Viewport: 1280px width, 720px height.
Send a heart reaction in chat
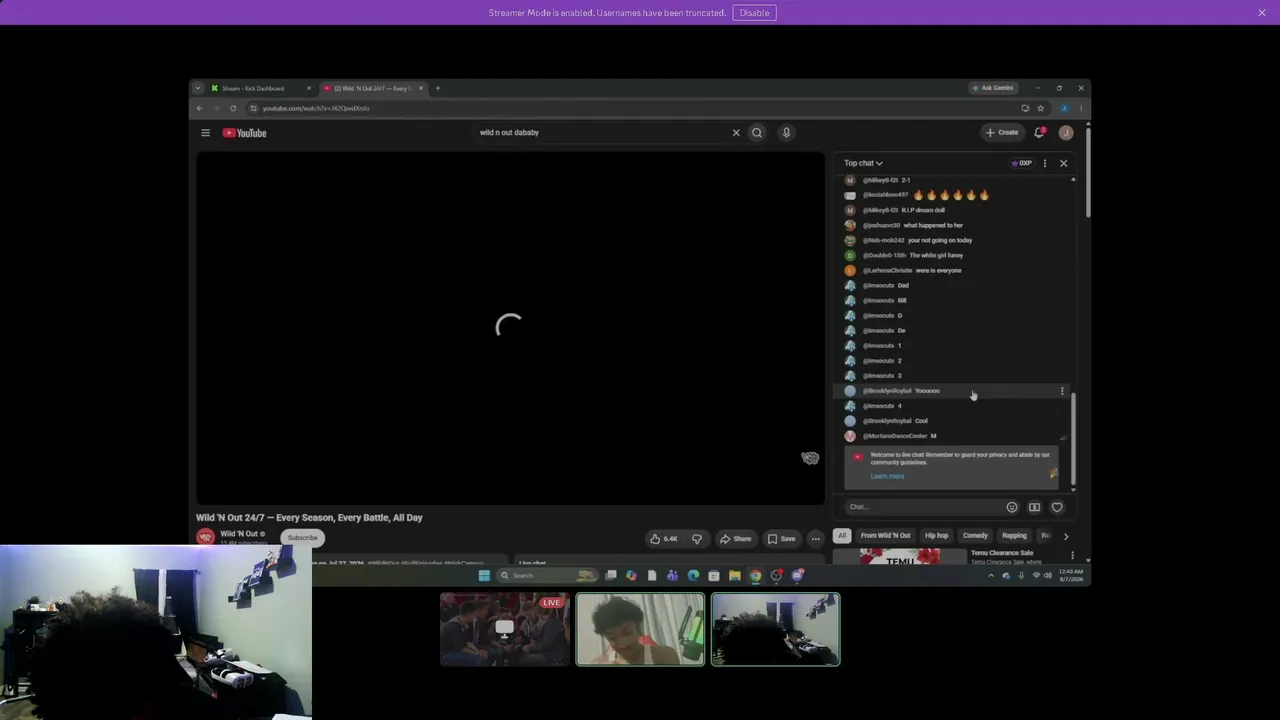pyautogui.click(x=1057, y=507)
